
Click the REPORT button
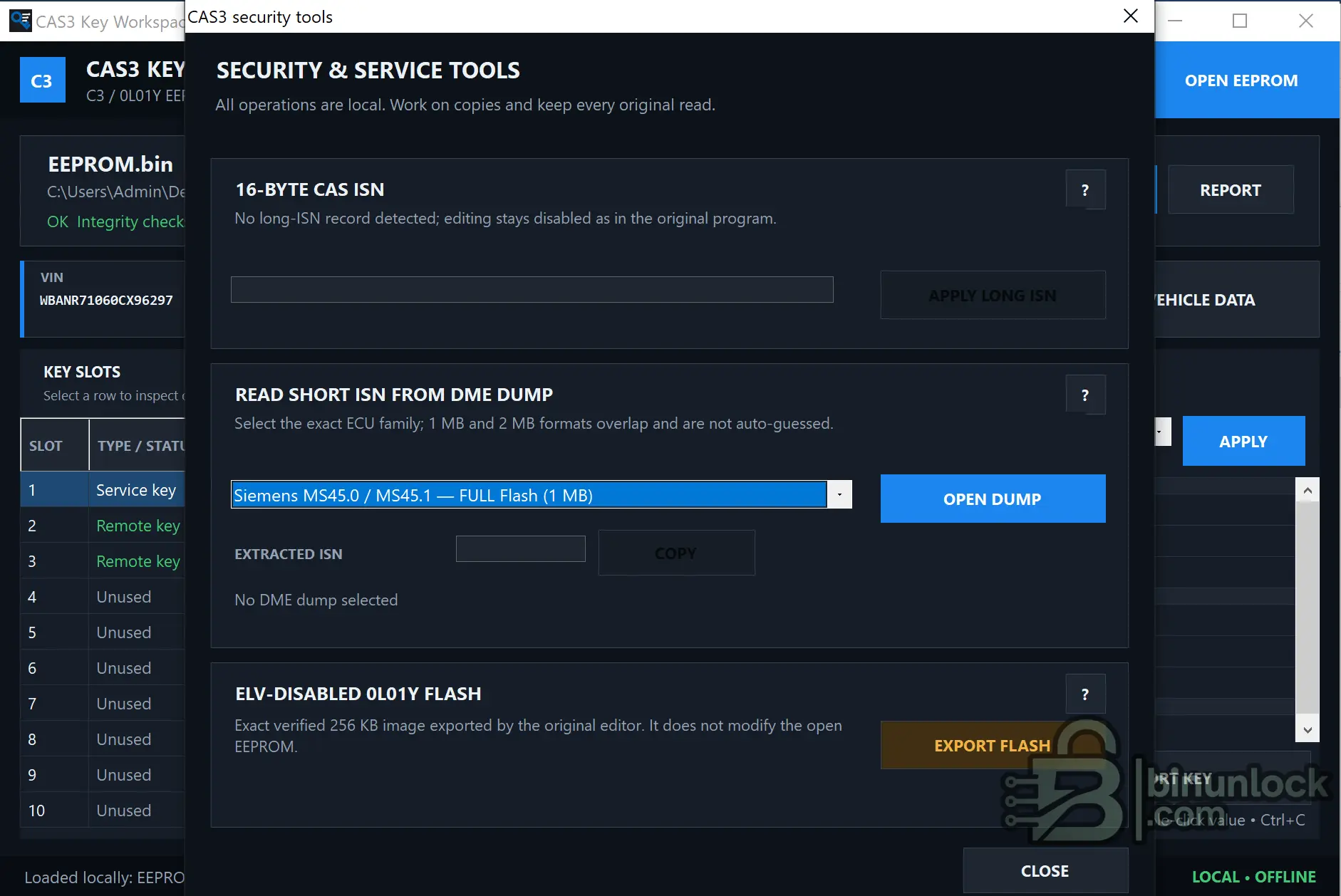1231,190
